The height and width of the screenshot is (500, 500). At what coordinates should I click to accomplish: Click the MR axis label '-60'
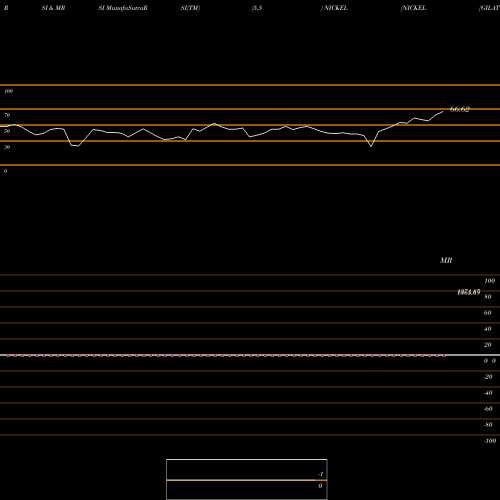tap(488, 409)
